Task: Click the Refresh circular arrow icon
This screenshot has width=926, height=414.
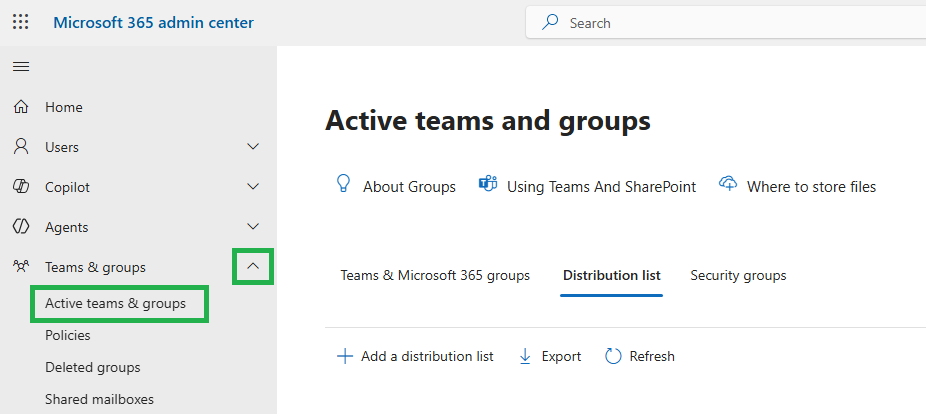Action: pyautogui.click(x=614, y=356)
